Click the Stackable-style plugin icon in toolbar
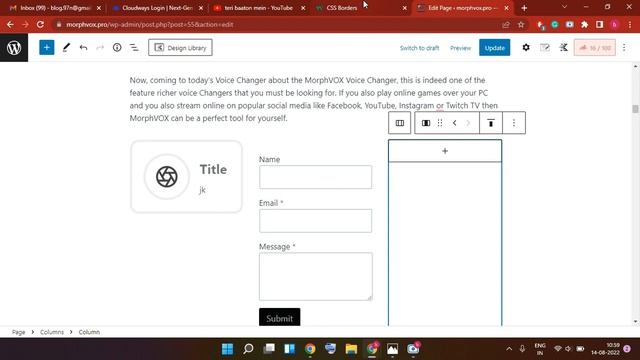The width and height of the screenshot is (640, 360). pyautogui.click(x=563, y=48)
